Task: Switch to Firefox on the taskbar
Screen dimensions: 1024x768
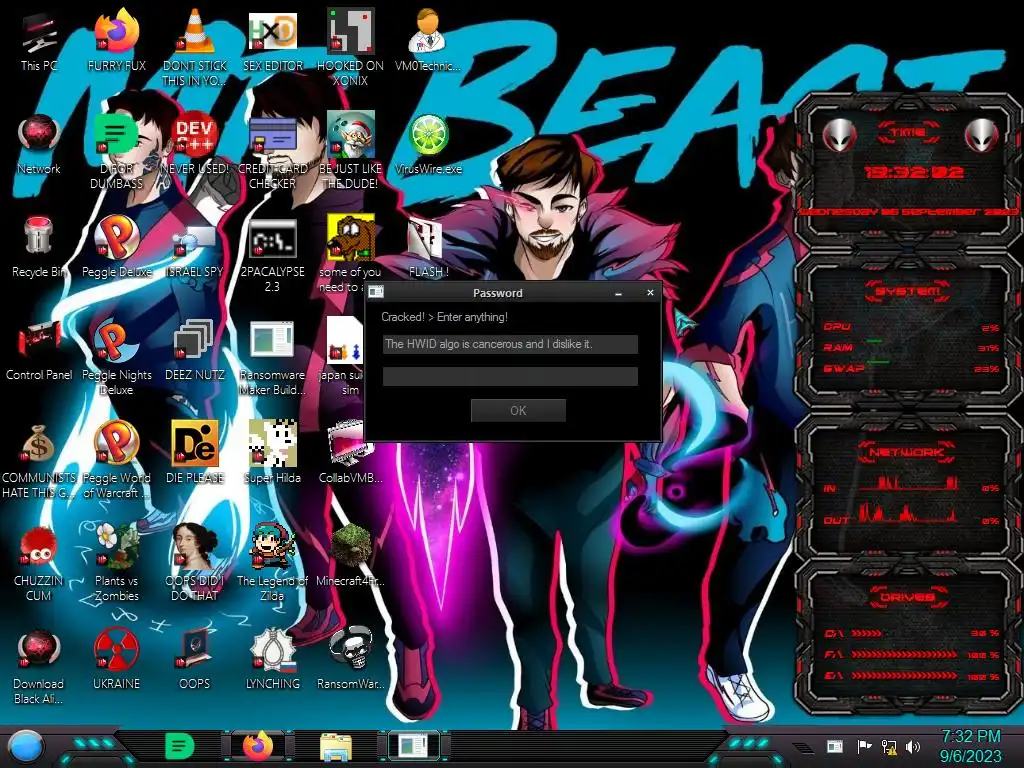Action: 257,746
